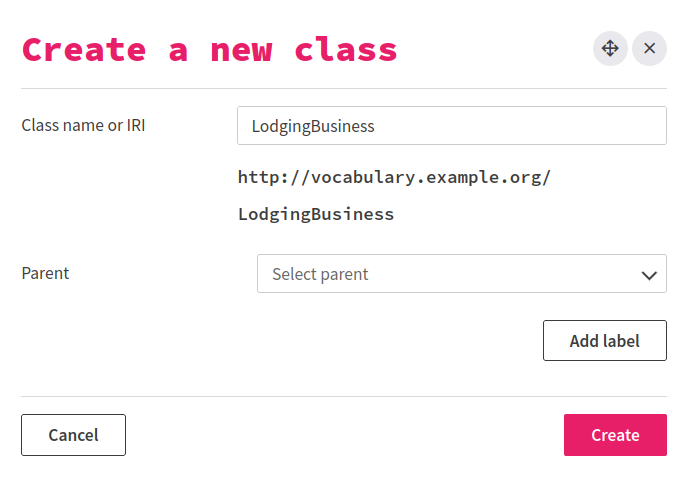Click the empty right end of name input
The image size is (692, 479).
[600, 126]
